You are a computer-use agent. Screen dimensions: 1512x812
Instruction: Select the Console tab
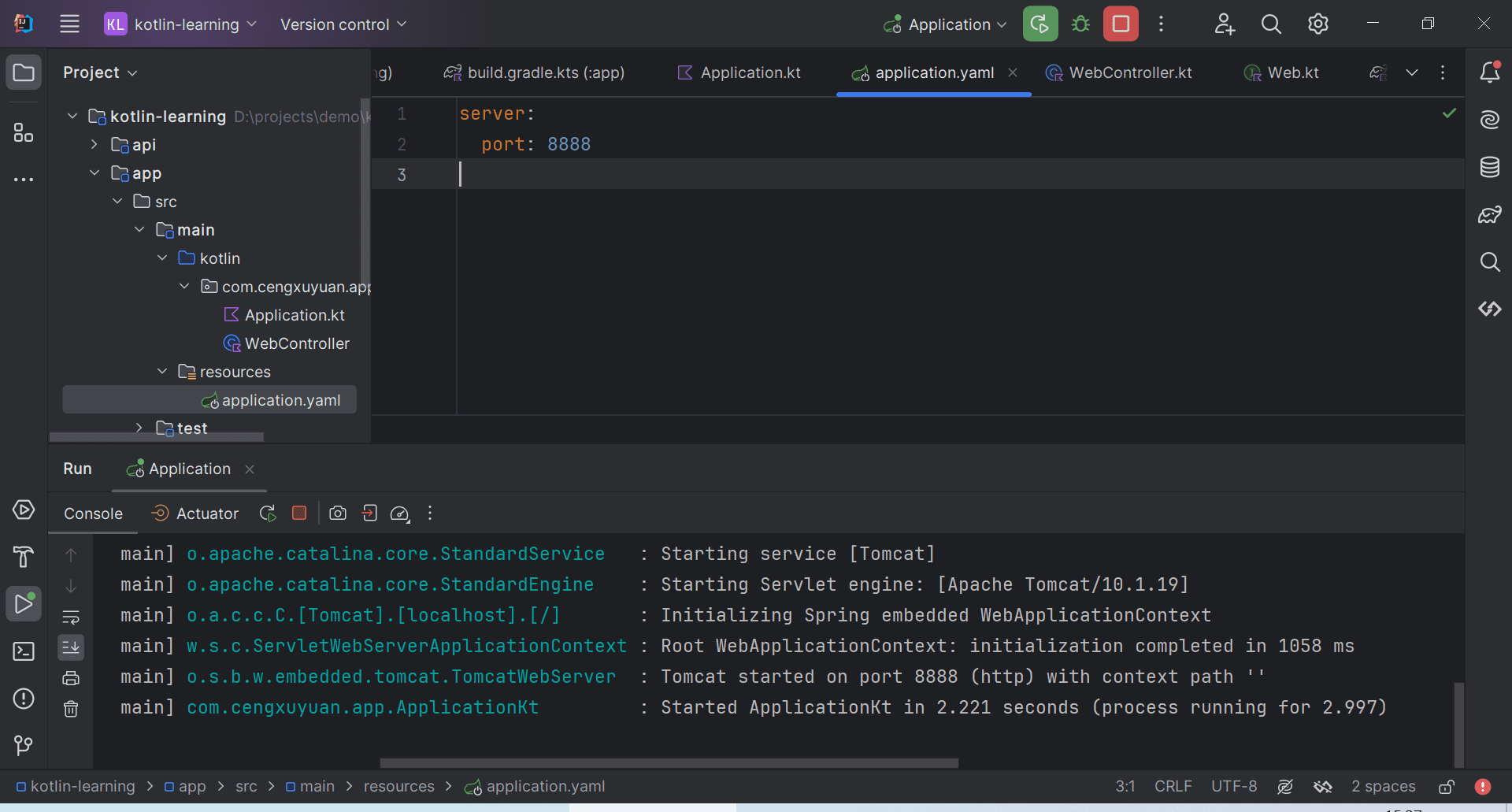pos(93,514)
